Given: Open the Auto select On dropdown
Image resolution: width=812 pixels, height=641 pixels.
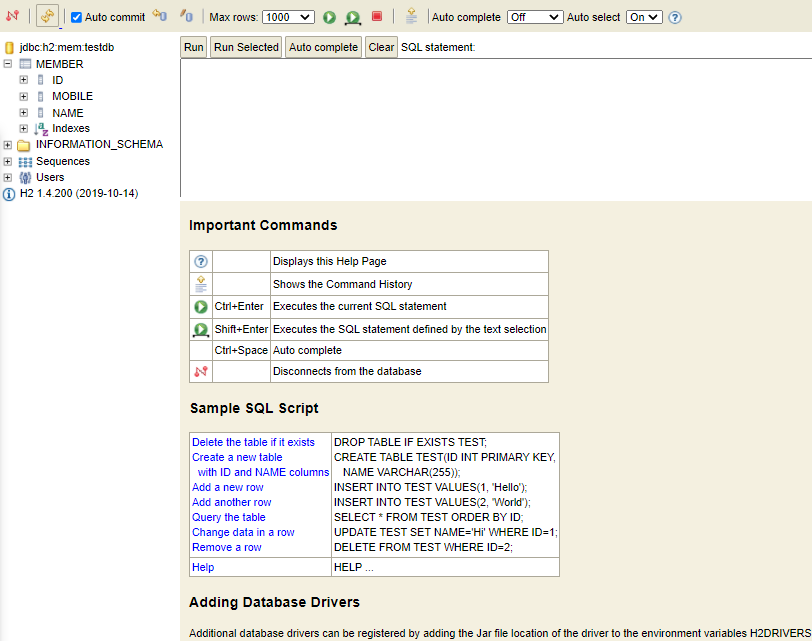Looking at the screenshot, I should tap(644, 17).
